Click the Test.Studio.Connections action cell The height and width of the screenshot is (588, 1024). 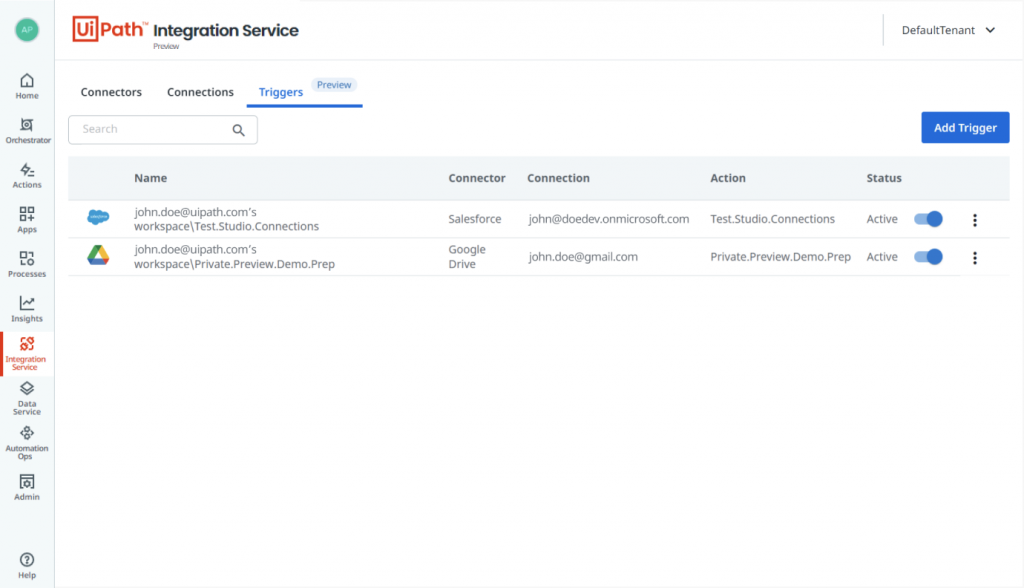point(773,219)
